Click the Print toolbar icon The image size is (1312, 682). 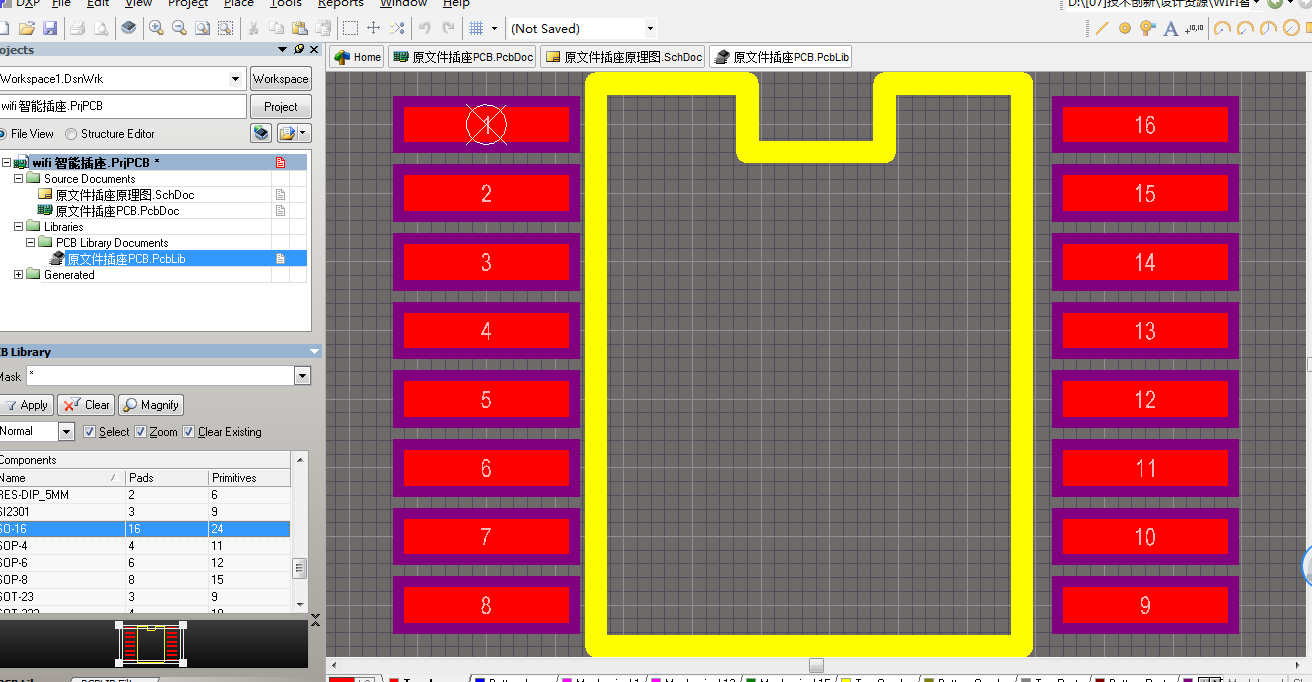point(79,28)
